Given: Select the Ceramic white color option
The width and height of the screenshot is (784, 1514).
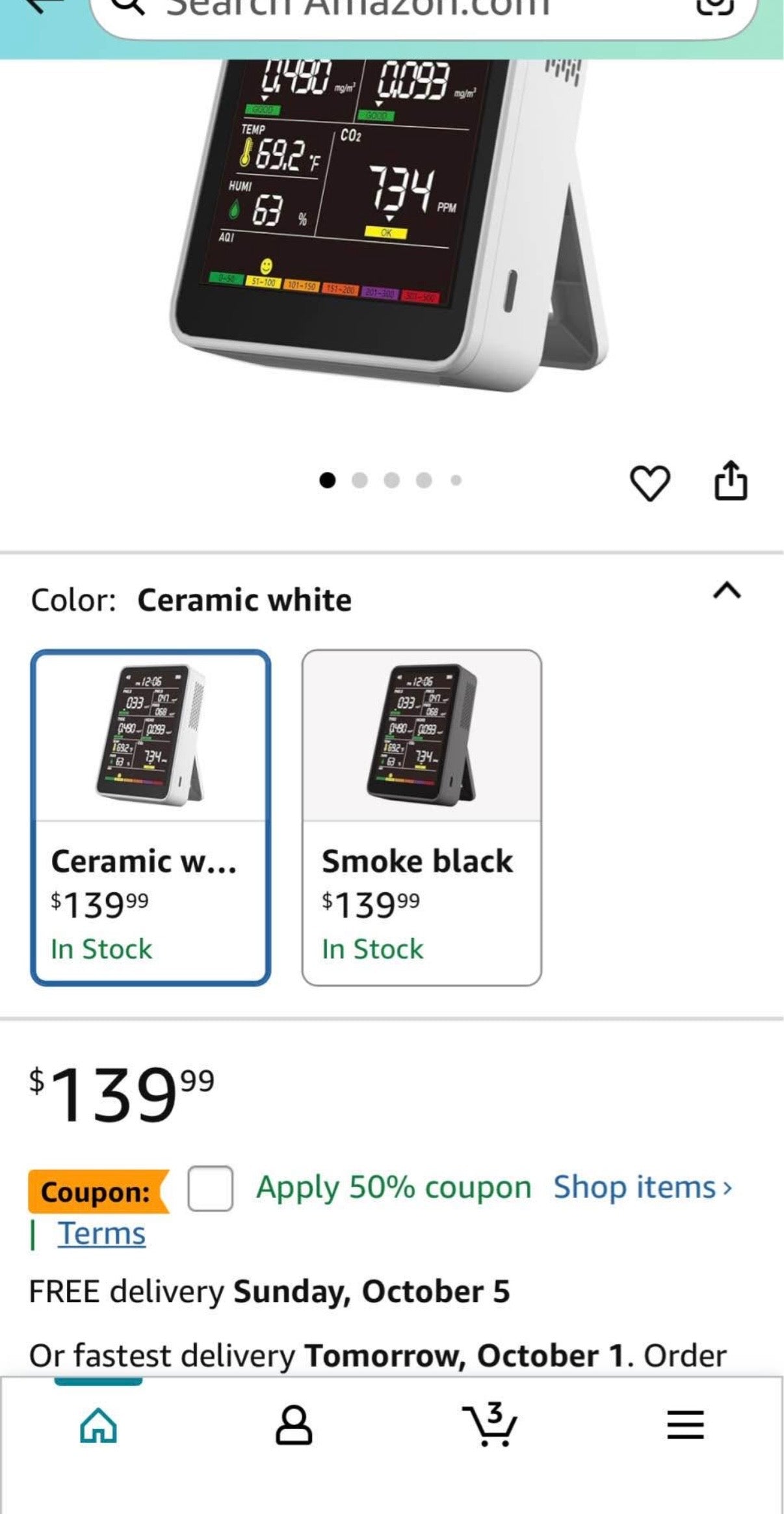Looking at the screenshot, I should click(150, 817).
